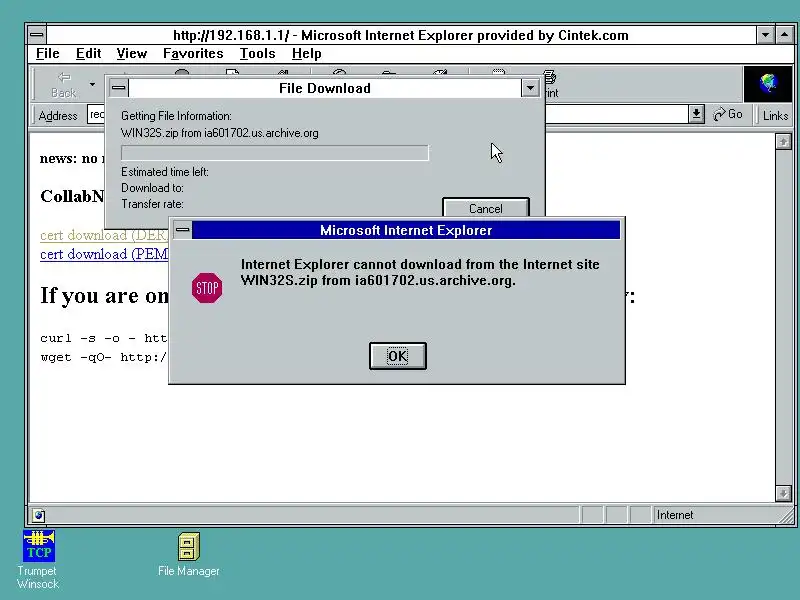
Task: Click the red STOP sign icon
Action: pos(207,288)
